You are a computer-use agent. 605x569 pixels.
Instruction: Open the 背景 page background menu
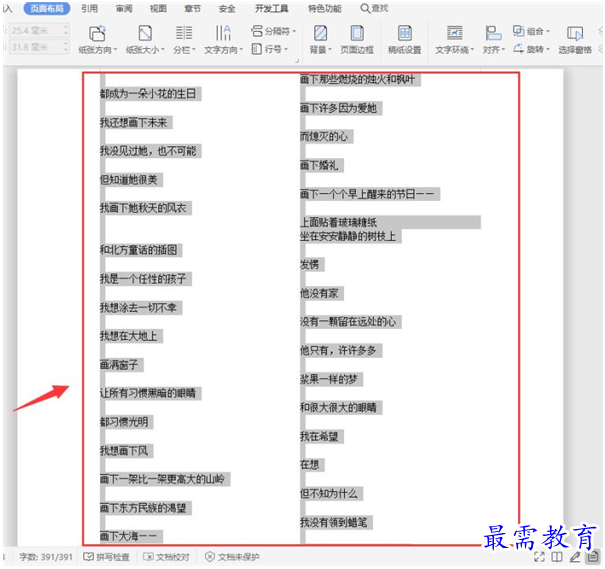pyautogui.click(x=320, y=40)
